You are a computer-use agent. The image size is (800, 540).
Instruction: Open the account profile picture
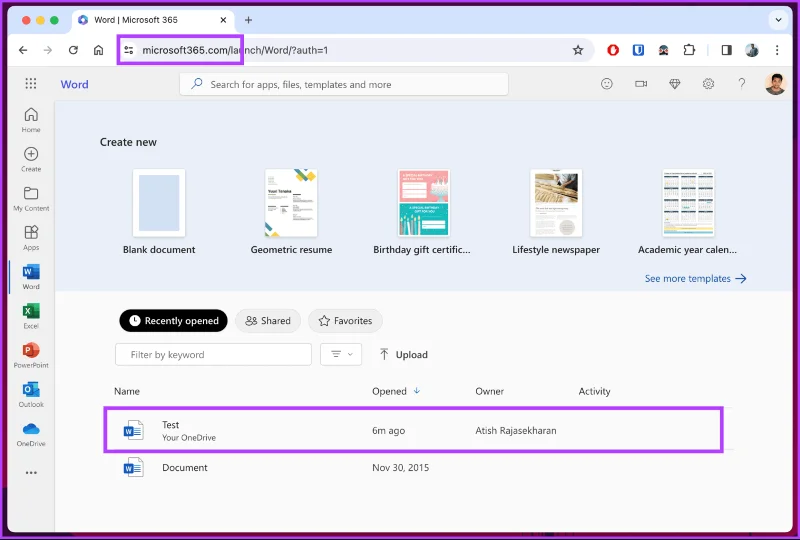point(776,84)
